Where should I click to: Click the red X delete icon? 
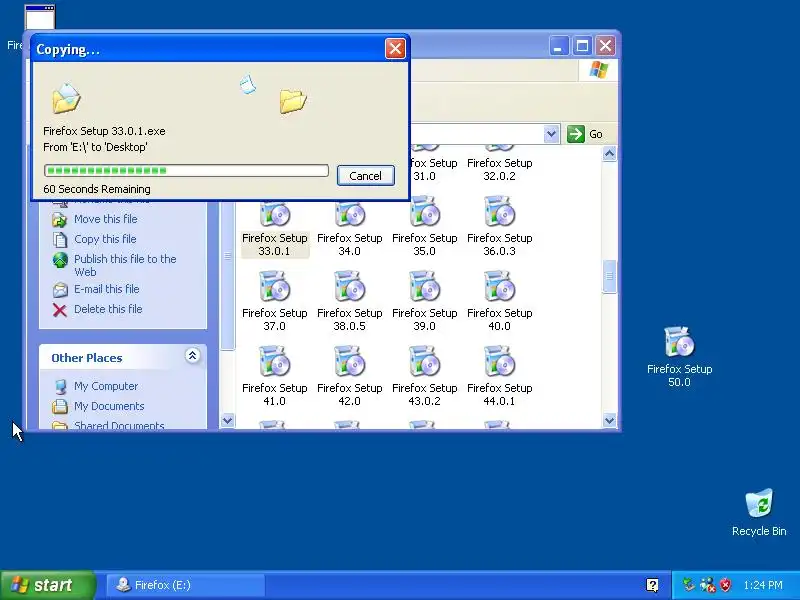click(60, 310)
